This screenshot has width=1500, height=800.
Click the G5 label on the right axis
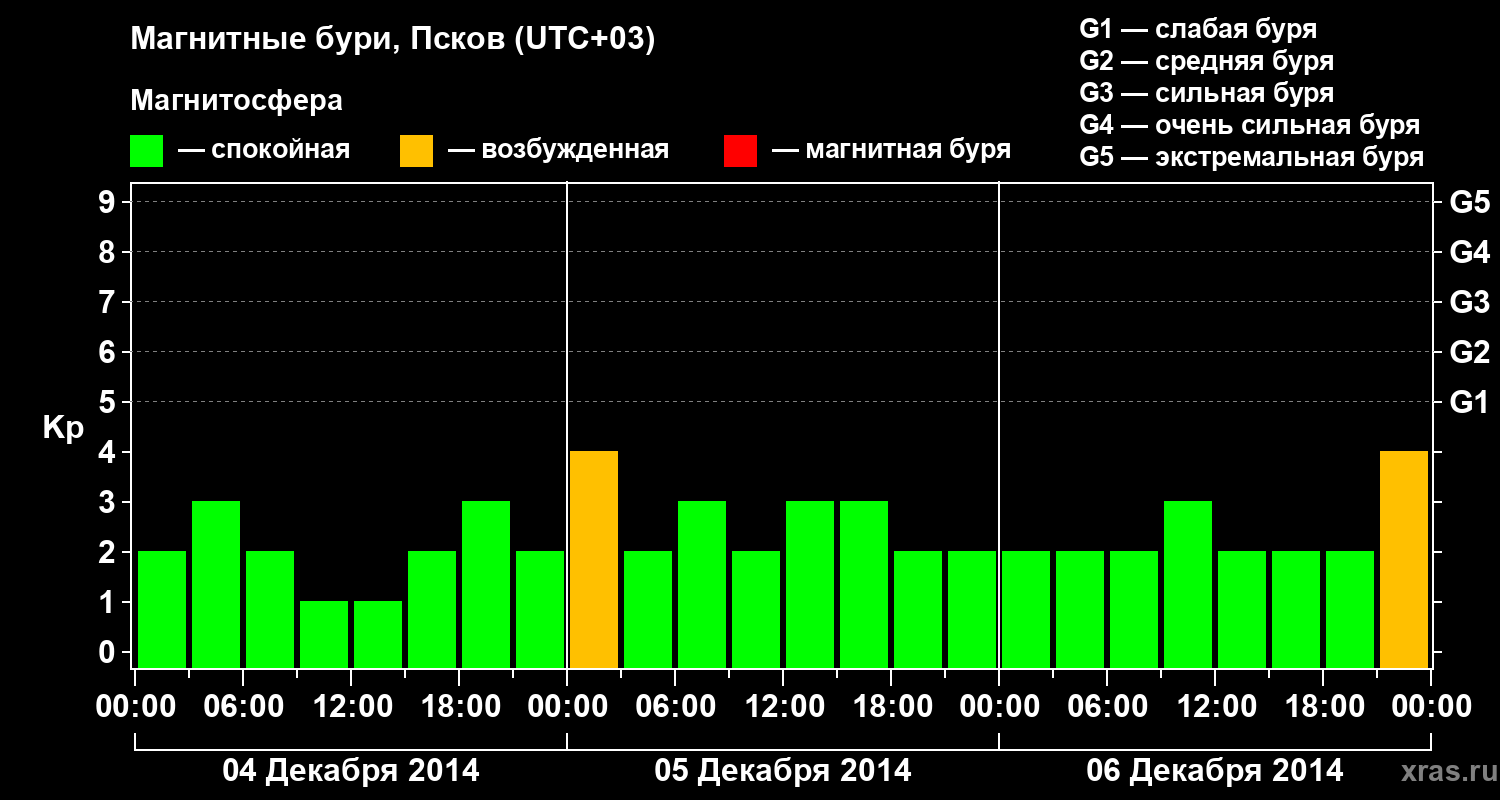1469,202
